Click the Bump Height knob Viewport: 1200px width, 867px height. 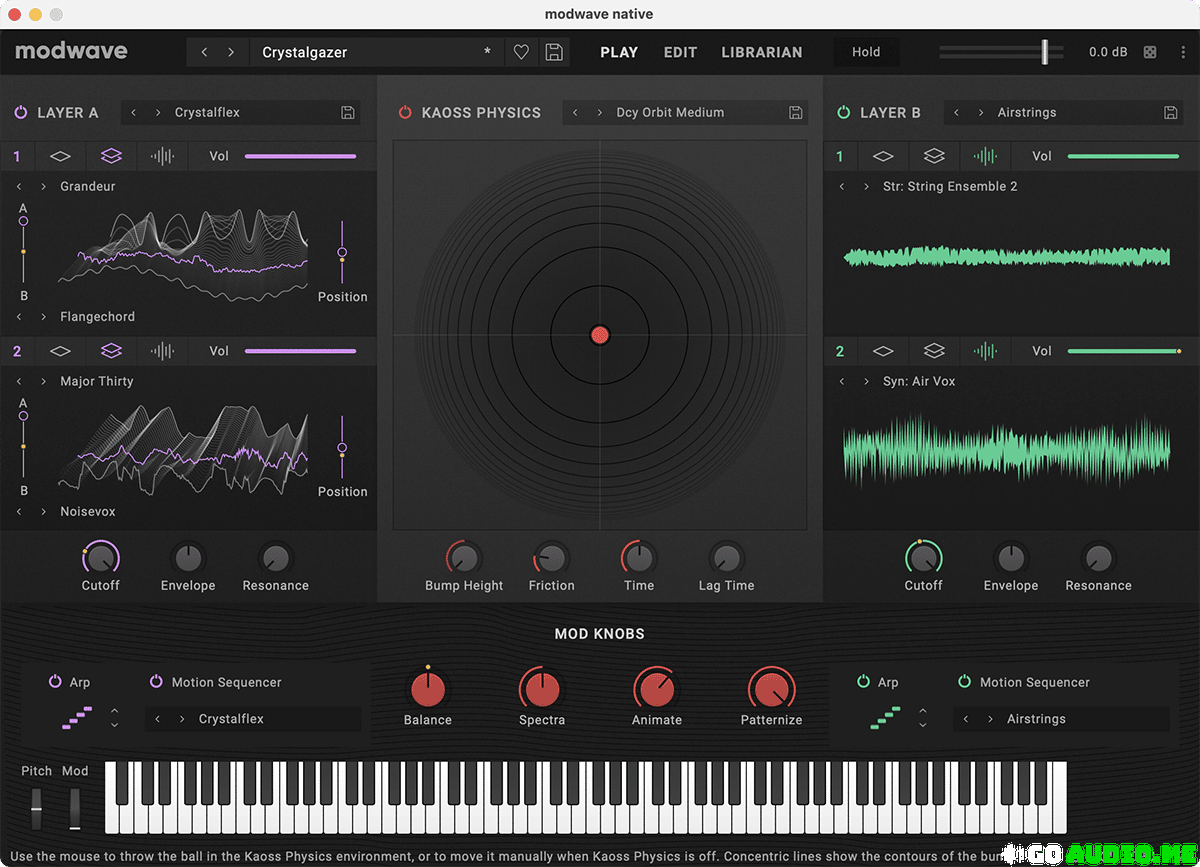[464, 557]
